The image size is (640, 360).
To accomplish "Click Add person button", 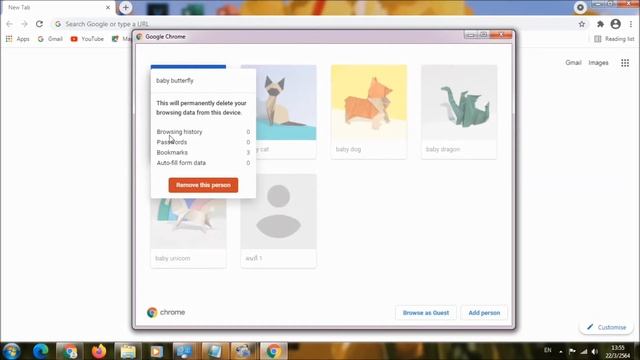I will pos(484,313).
